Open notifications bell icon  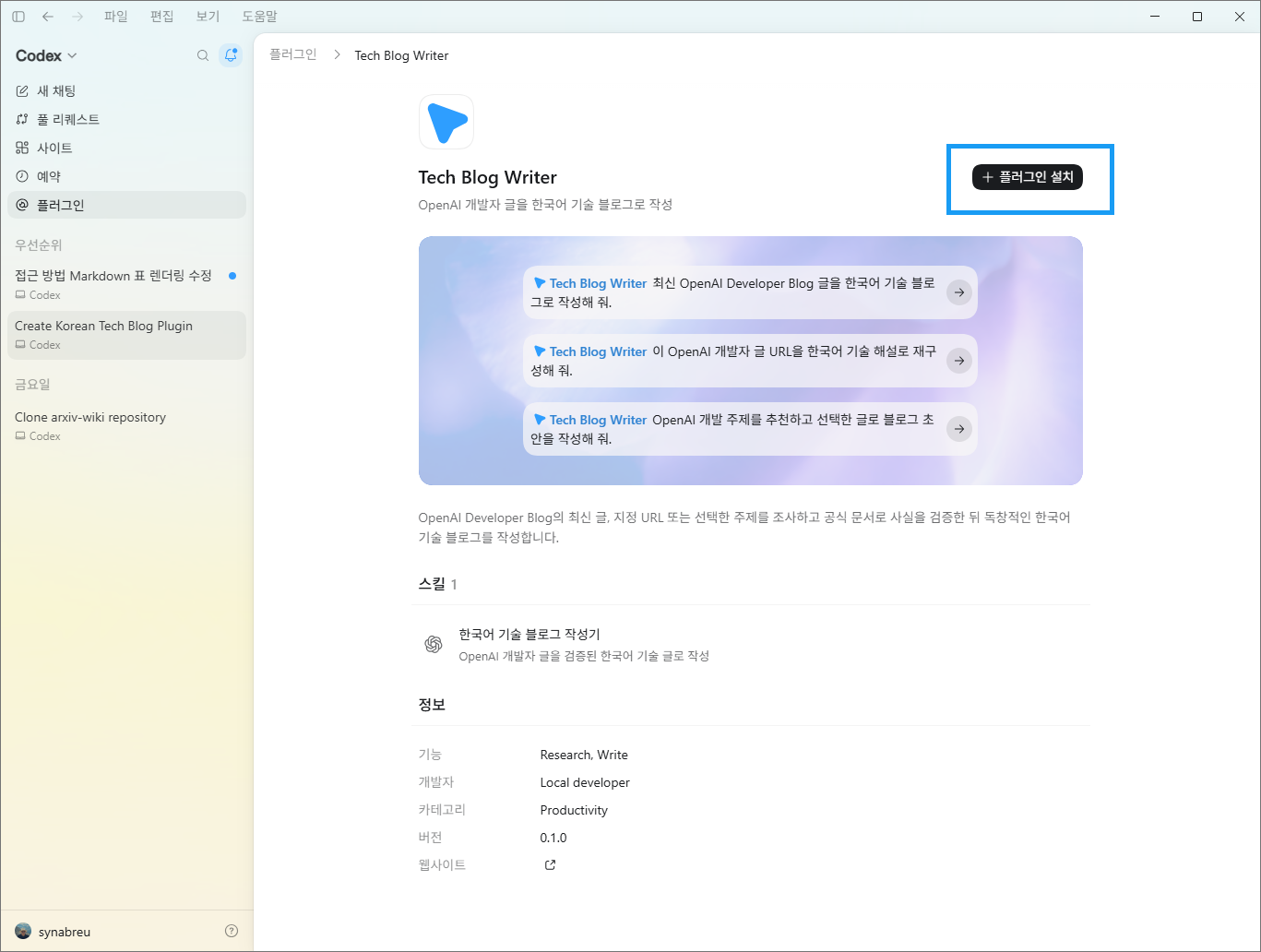231,55
